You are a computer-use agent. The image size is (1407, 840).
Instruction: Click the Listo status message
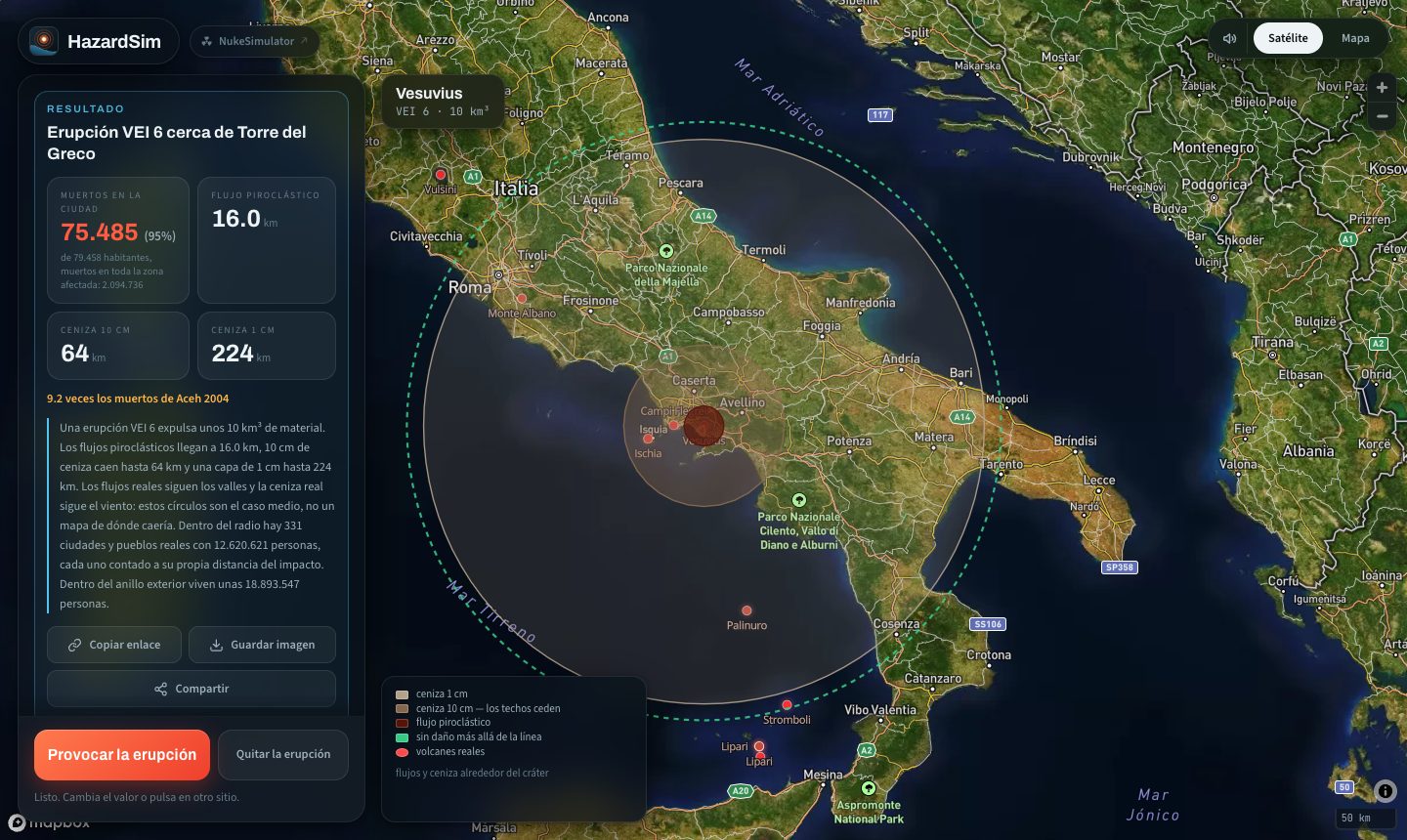coord(137,797)
